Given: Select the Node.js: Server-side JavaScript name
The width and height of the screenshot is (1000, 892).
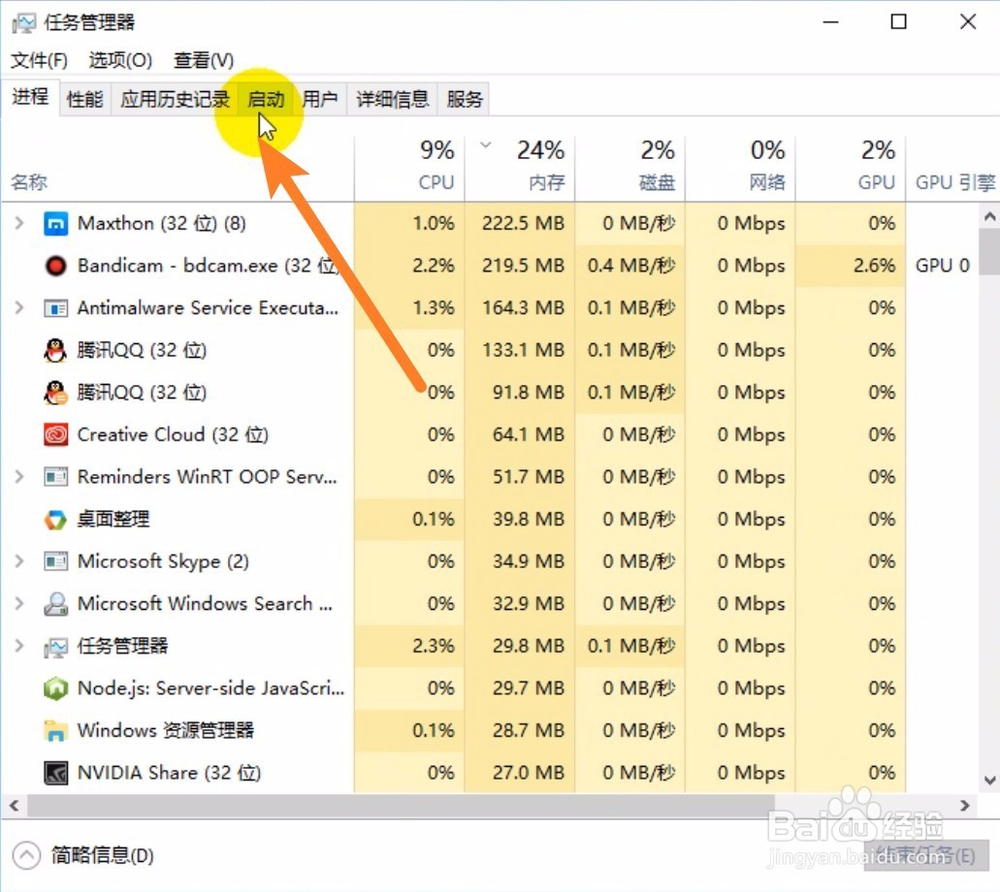Looking at the screenshot, I should 211,688.
